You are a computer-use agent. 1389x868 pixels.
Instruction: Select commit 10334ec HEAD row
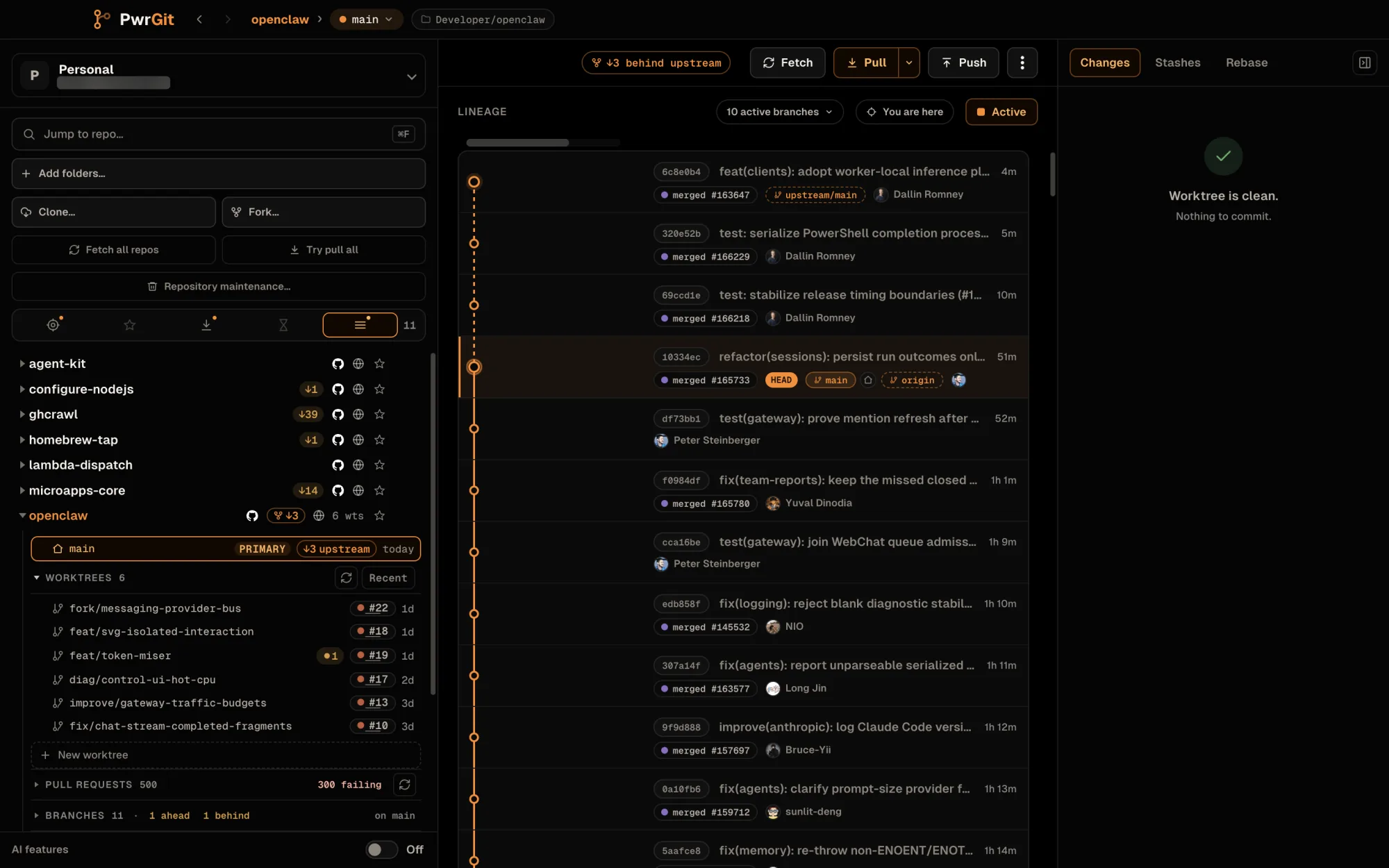tap(743, 367)
